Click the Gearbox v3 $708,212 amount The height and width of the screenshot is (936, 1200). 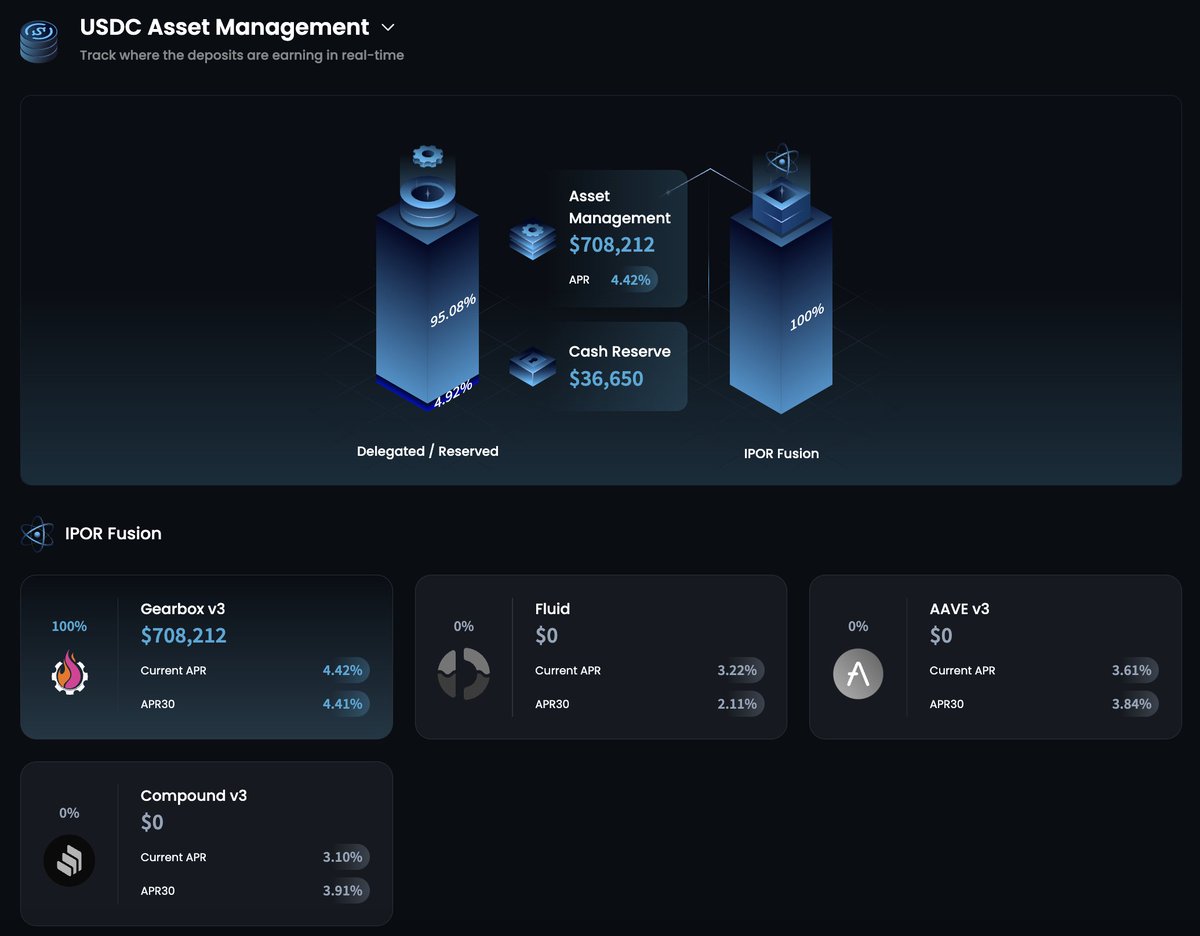pyautogui.click(x=184, y=635)
